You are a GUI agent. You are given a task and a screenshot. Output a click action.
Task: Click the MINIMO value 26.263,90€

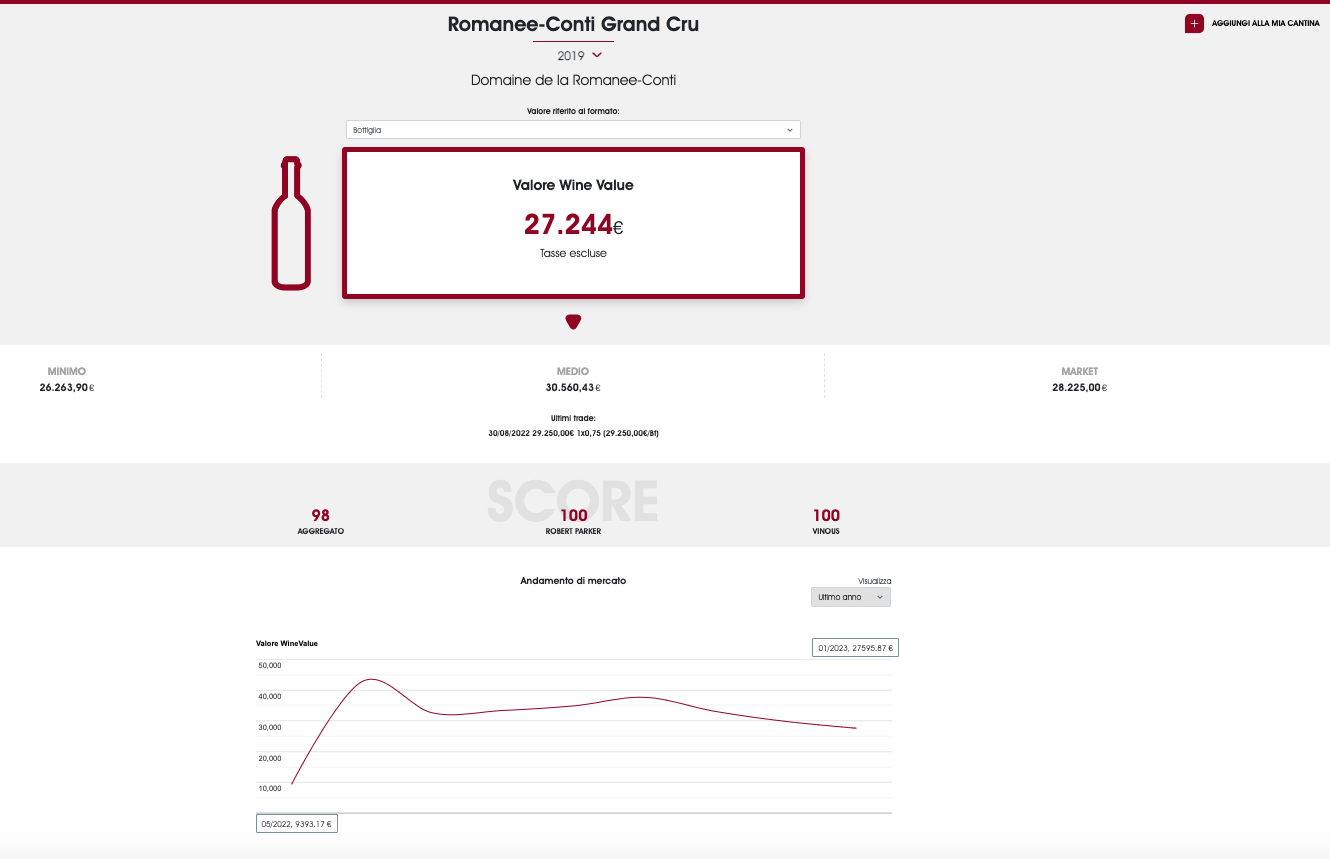click(67, 387)
